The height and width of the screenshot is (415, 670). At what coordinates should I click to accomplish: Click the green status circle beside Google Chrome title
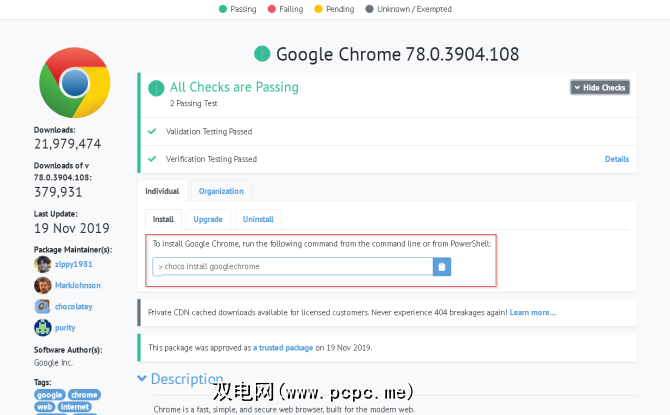tap(262, 54)
